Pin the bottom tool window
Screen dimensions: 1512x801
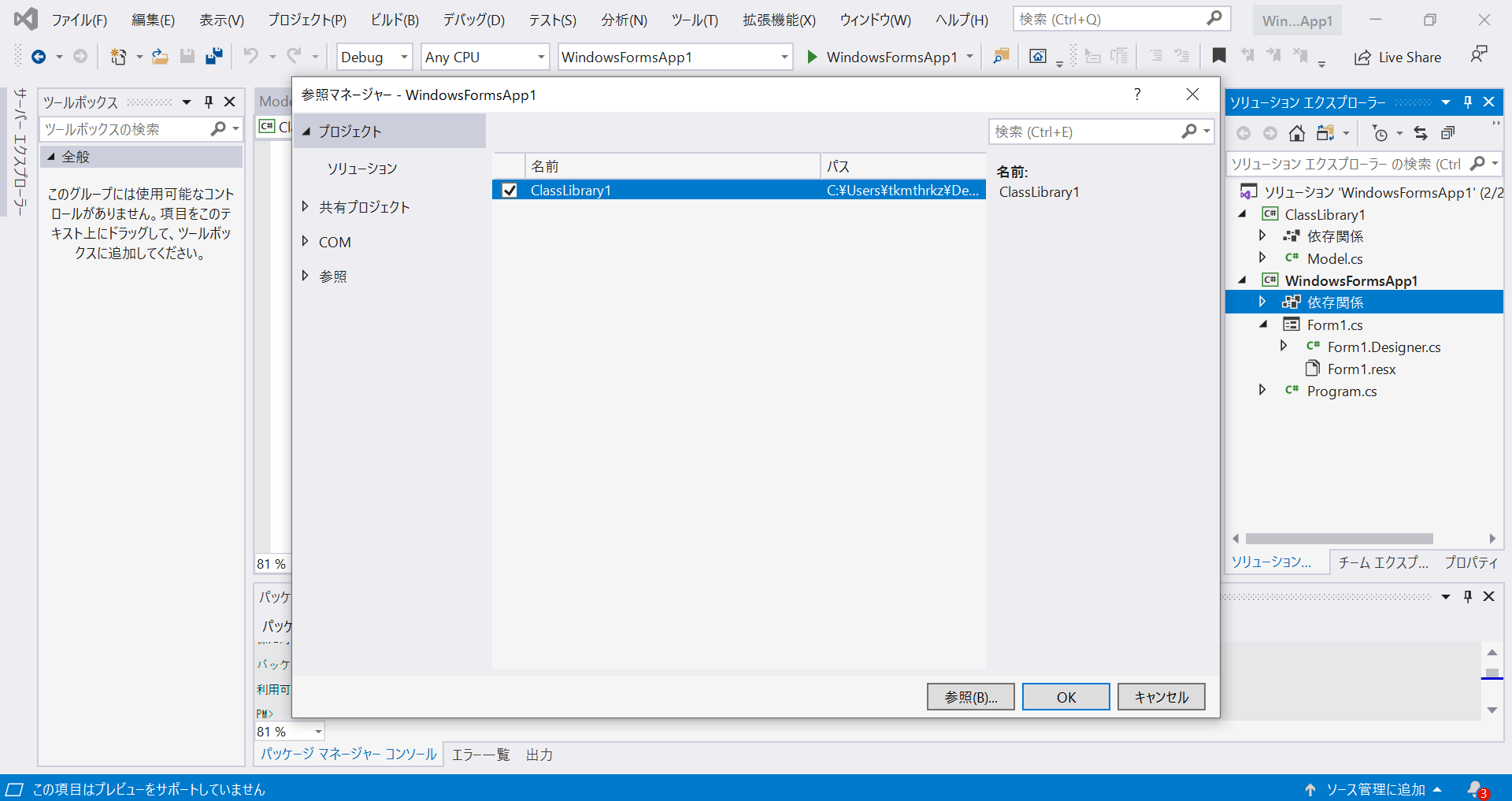click(1467, 596)
